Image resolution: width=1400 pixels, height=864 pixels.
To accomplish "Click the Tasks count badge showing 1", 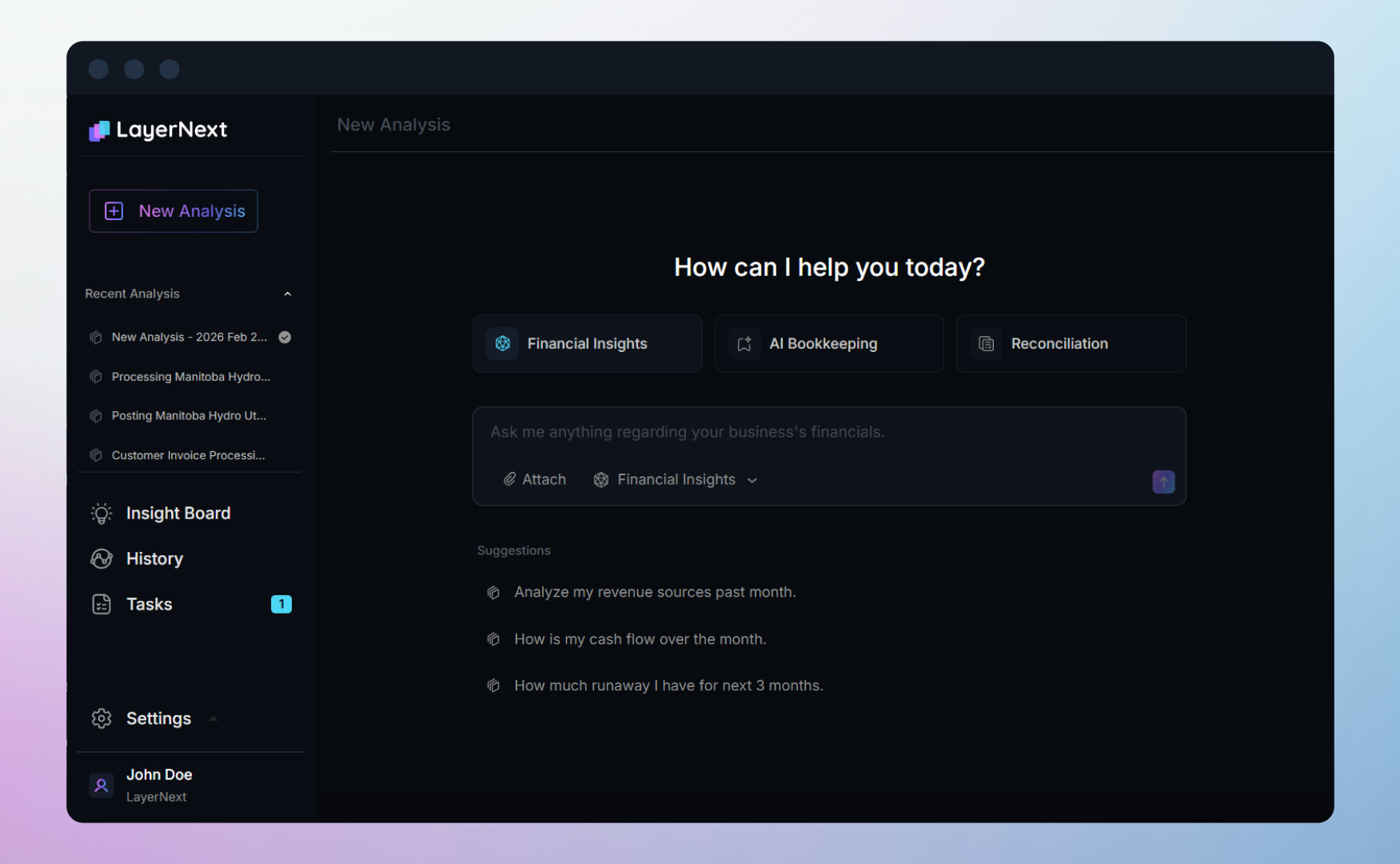I will [x=281, y=605].
